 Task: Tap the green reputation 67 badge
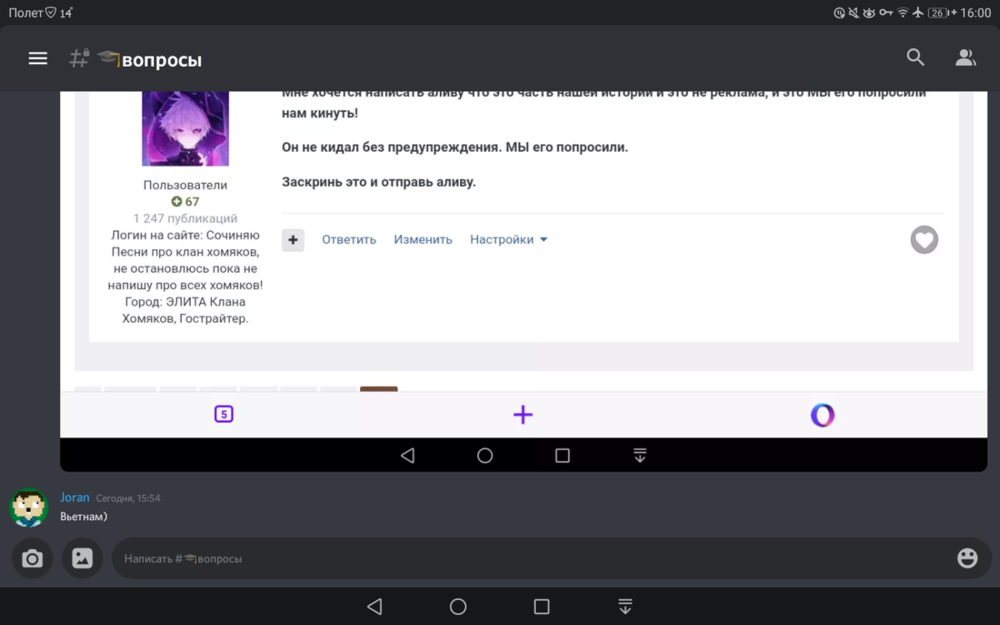pos(185,202)
